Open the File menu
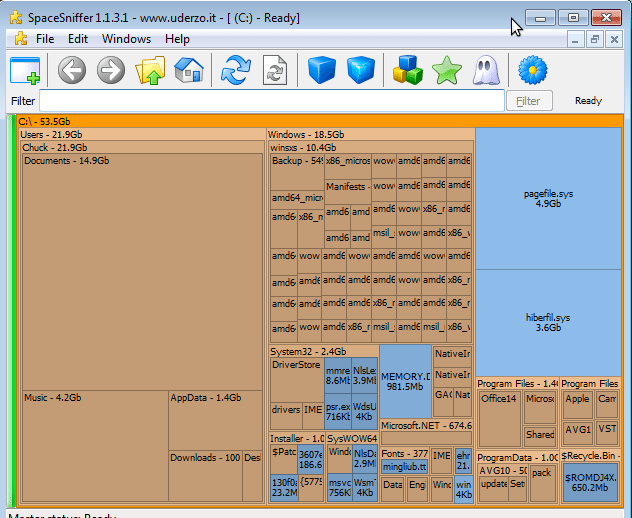Screen dimensions: 632x518 tap(45, 39)
